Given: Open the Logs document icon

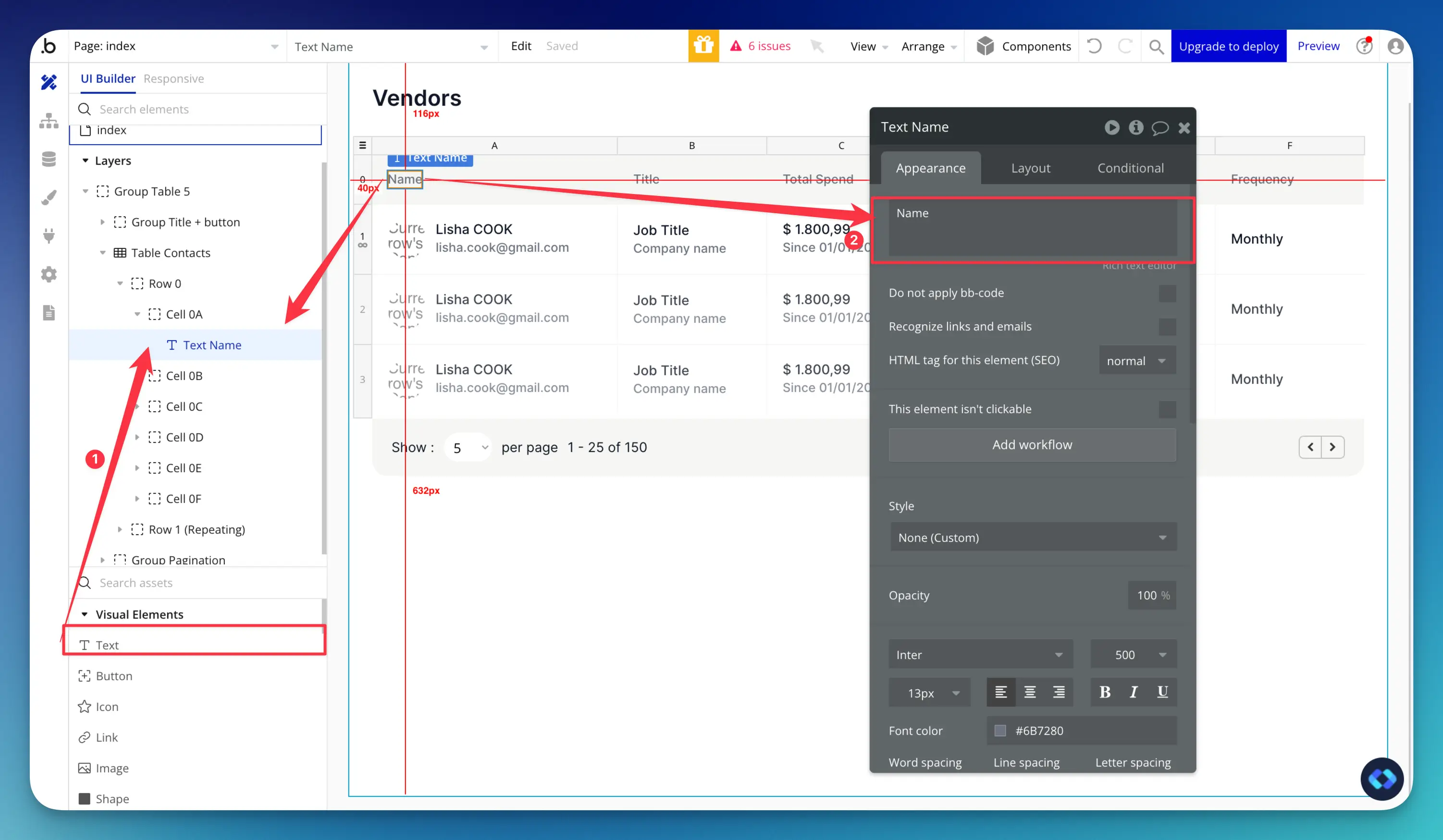Looking at the screenshot, I should coord(49,313).
